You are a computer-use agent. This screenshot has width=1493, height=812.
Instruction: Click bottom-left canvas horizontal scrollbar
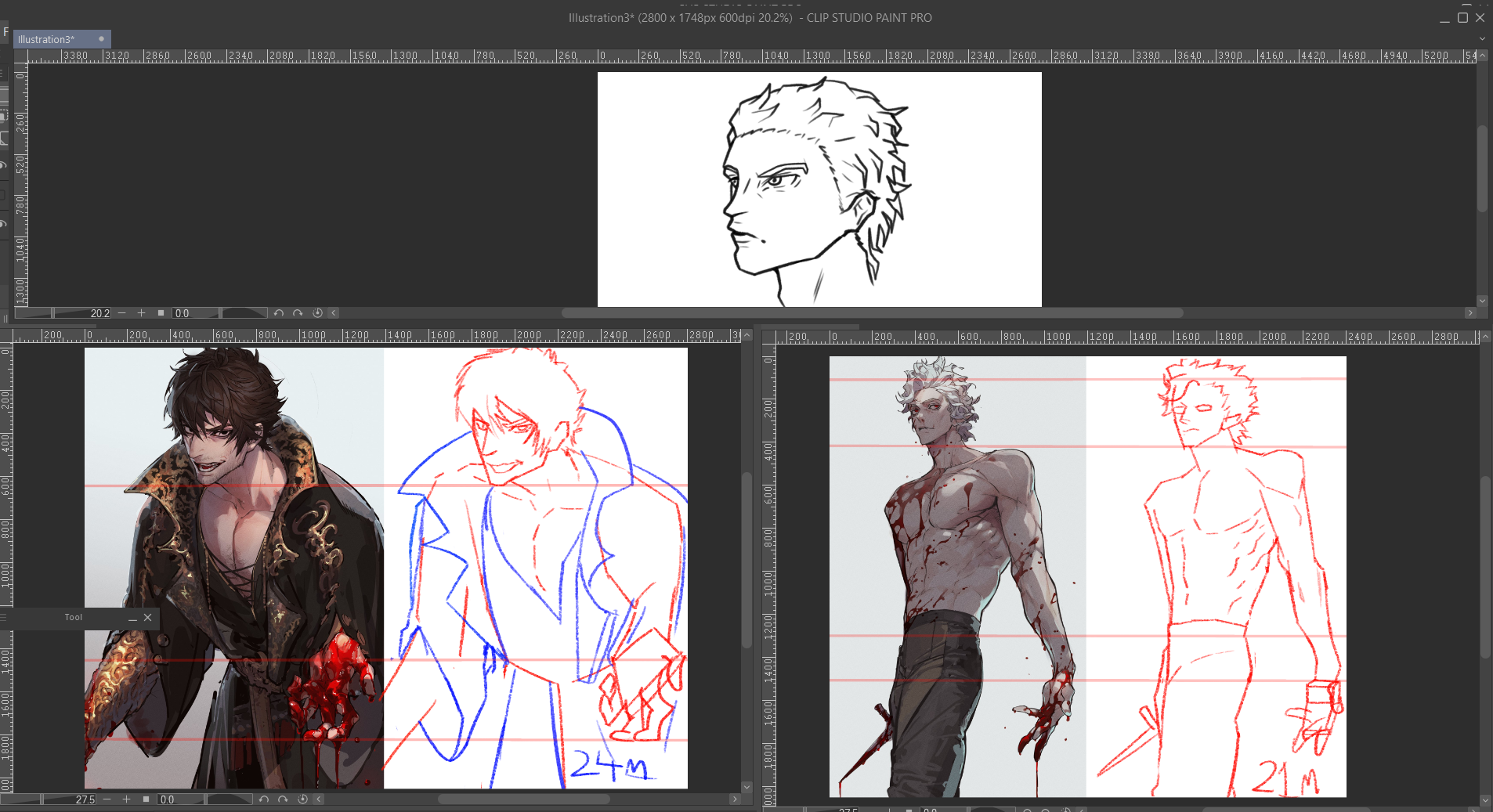point(523,799)
